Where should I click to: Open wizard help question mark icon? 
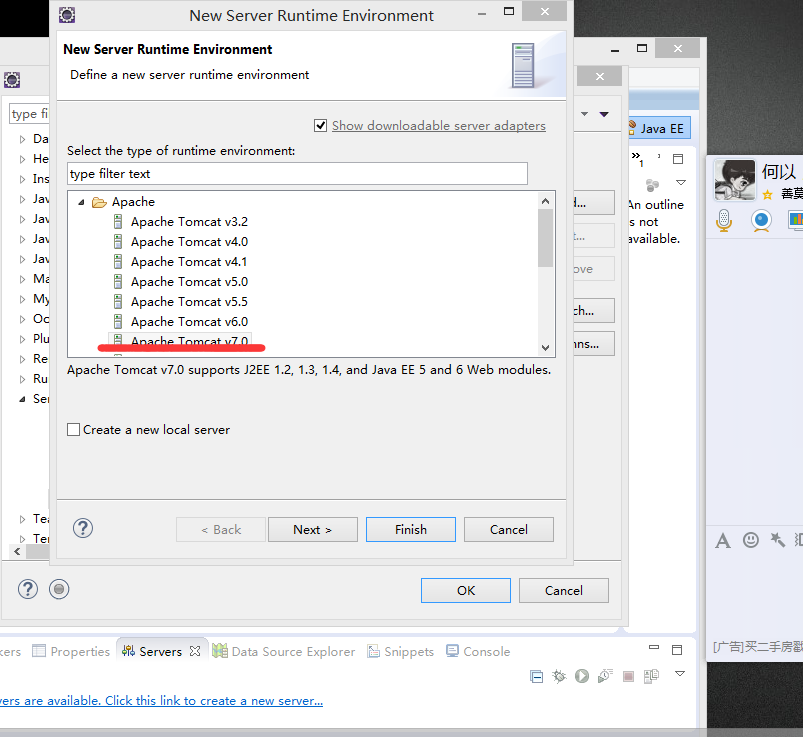pyautogui.click(x=83, y=528)
